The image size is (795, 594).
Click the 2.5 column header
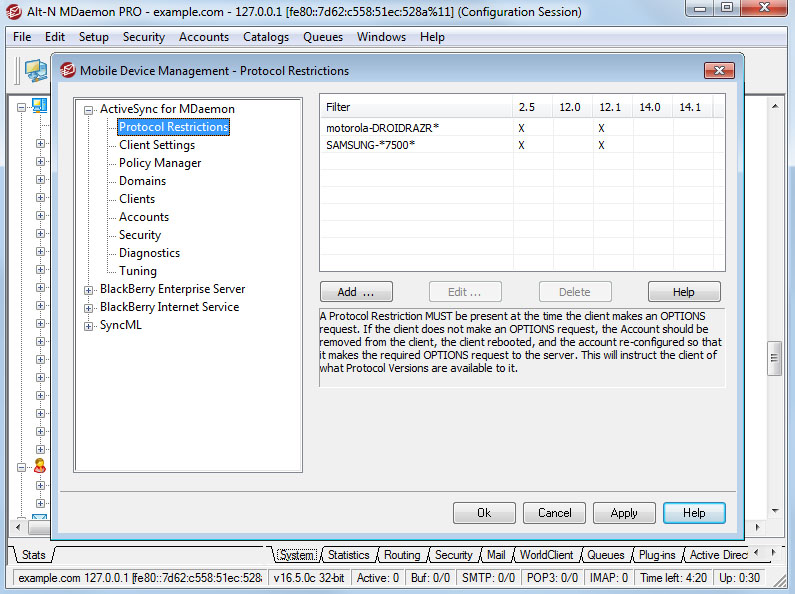(532, 107)
